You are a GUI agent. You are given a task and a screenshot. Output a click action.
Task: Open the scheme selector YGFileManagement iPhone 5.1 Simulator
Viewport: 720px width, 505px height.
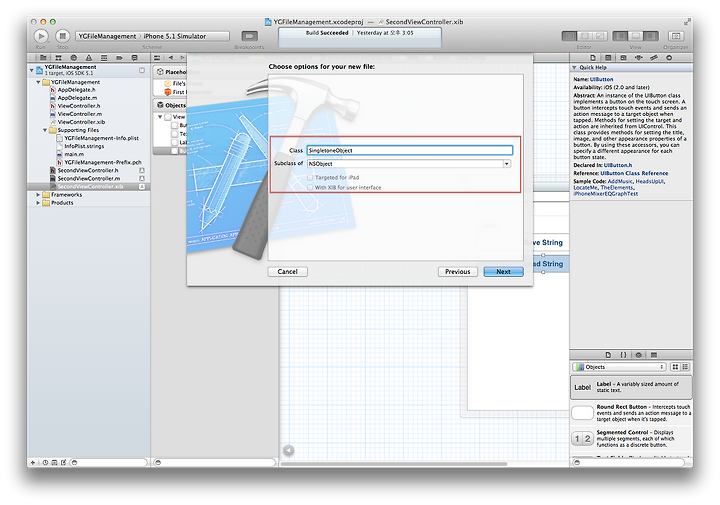pyautogui.click(x=152, y=36)
